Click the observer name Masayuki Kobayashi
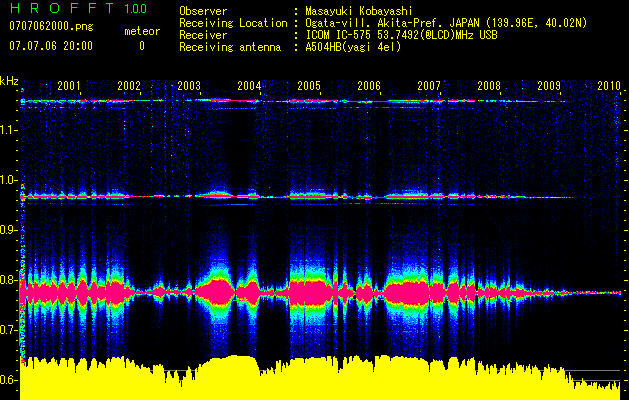The width and height of the screenshot is (629, 400). point(359,11)
